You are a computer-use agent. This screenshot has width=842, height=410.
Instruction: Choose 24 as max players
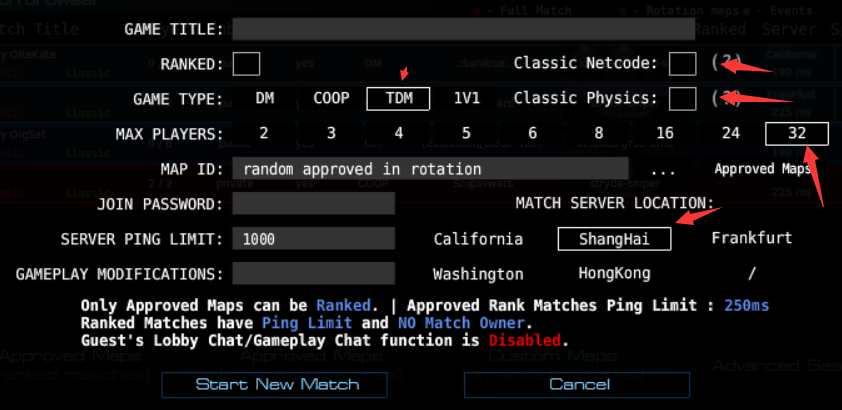(731, 133)
